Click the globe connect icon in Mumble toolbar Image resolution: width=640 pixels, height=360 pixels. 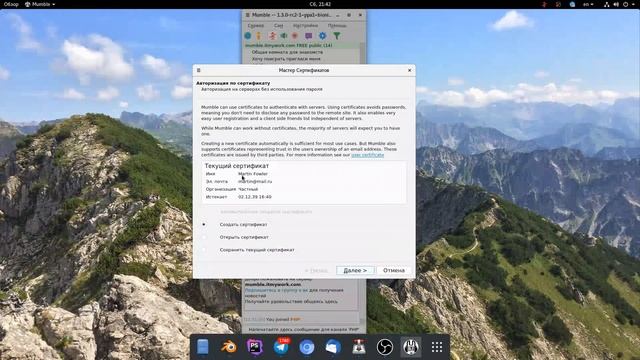point(248,36)
